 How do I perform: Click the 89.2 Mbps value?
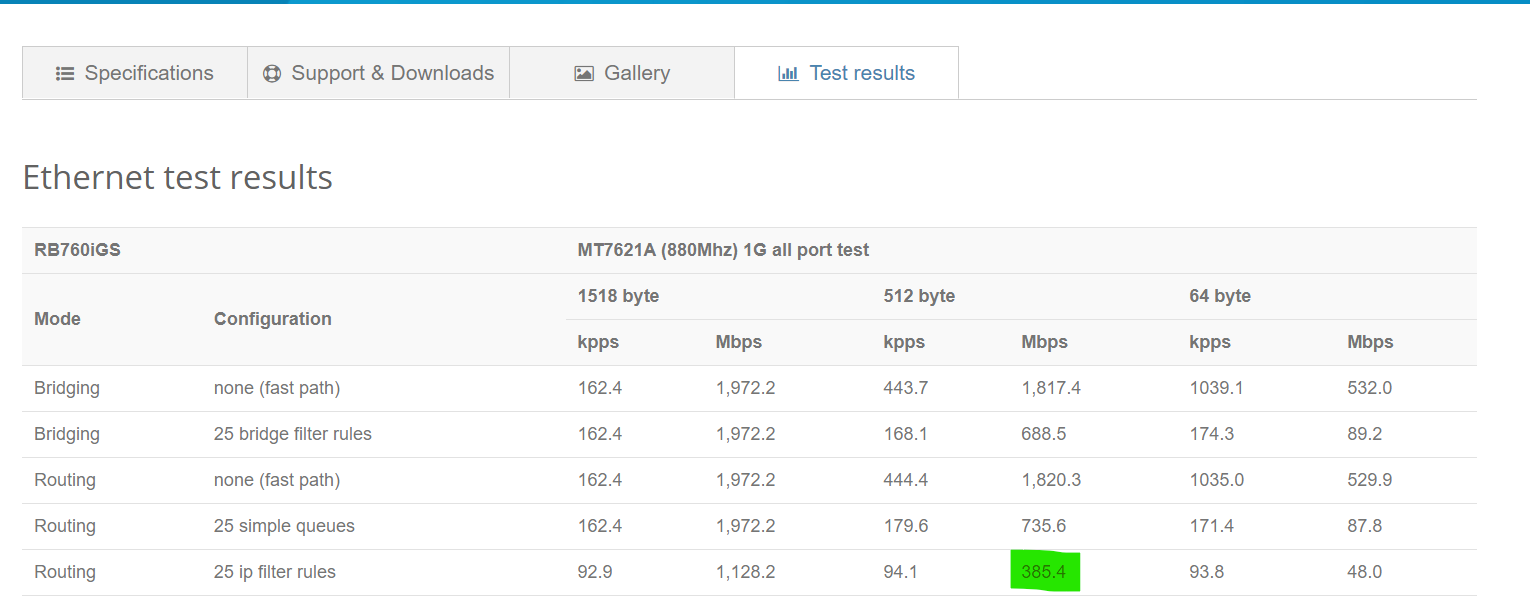coord(1365,434)
